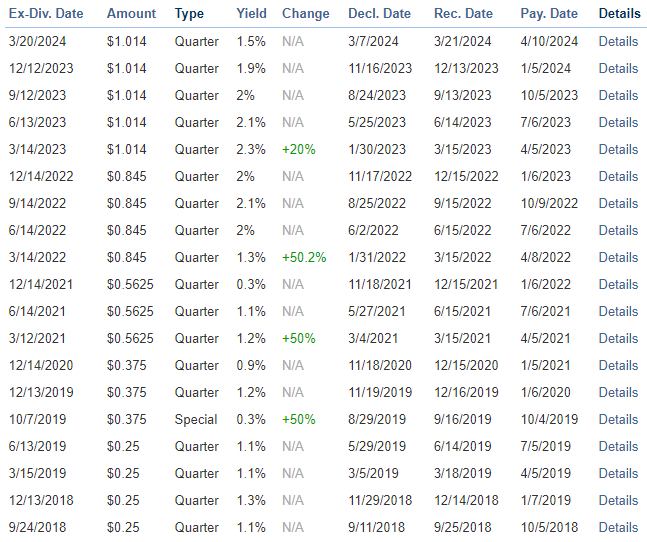Show Details for the 6/14/2021 dividend
Image resolution: width=647 pixels, height=542 pixels.
(x=618, y=311)
